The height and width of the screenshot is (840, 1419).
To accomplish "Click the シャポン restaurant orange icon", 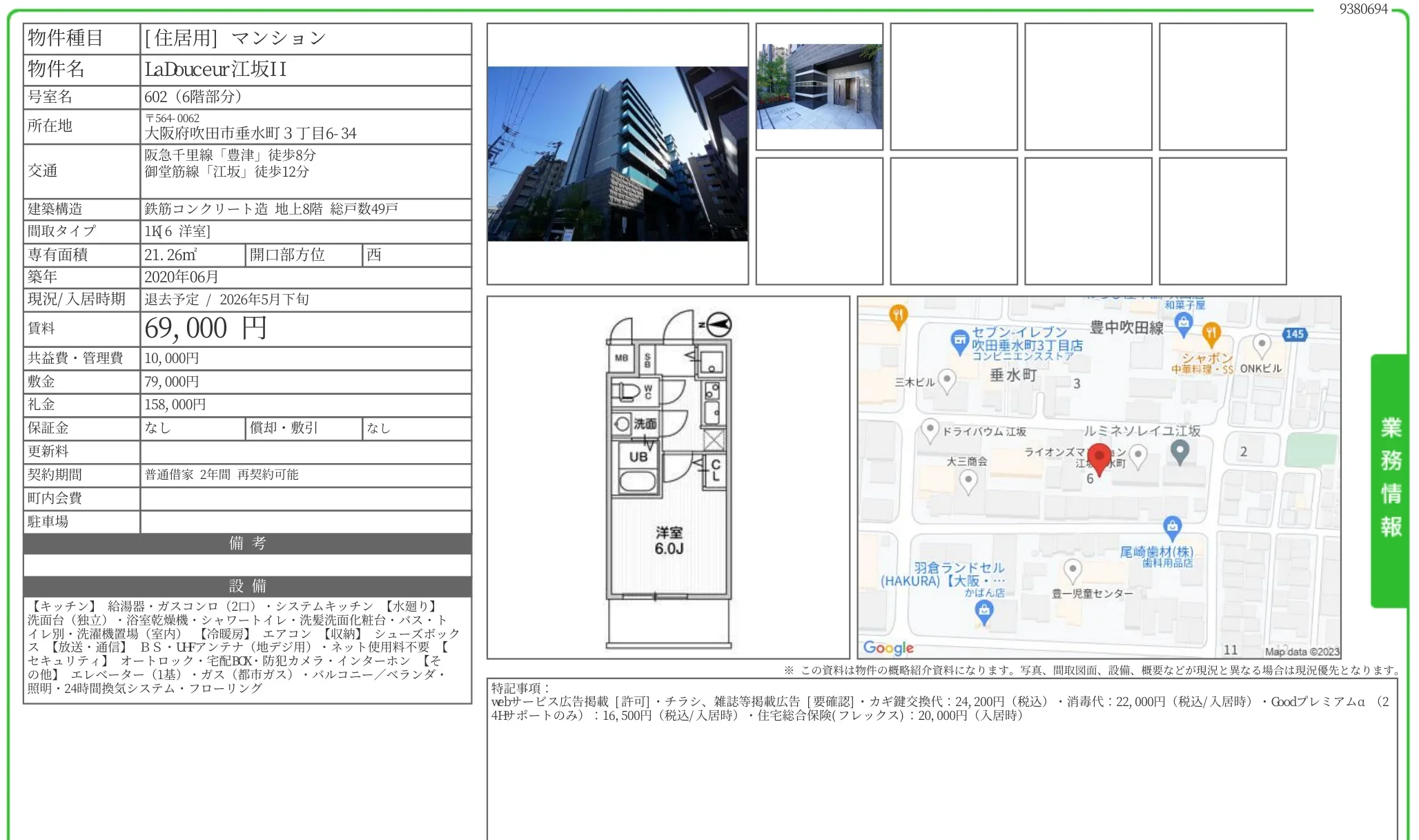I will point(1211,334).
